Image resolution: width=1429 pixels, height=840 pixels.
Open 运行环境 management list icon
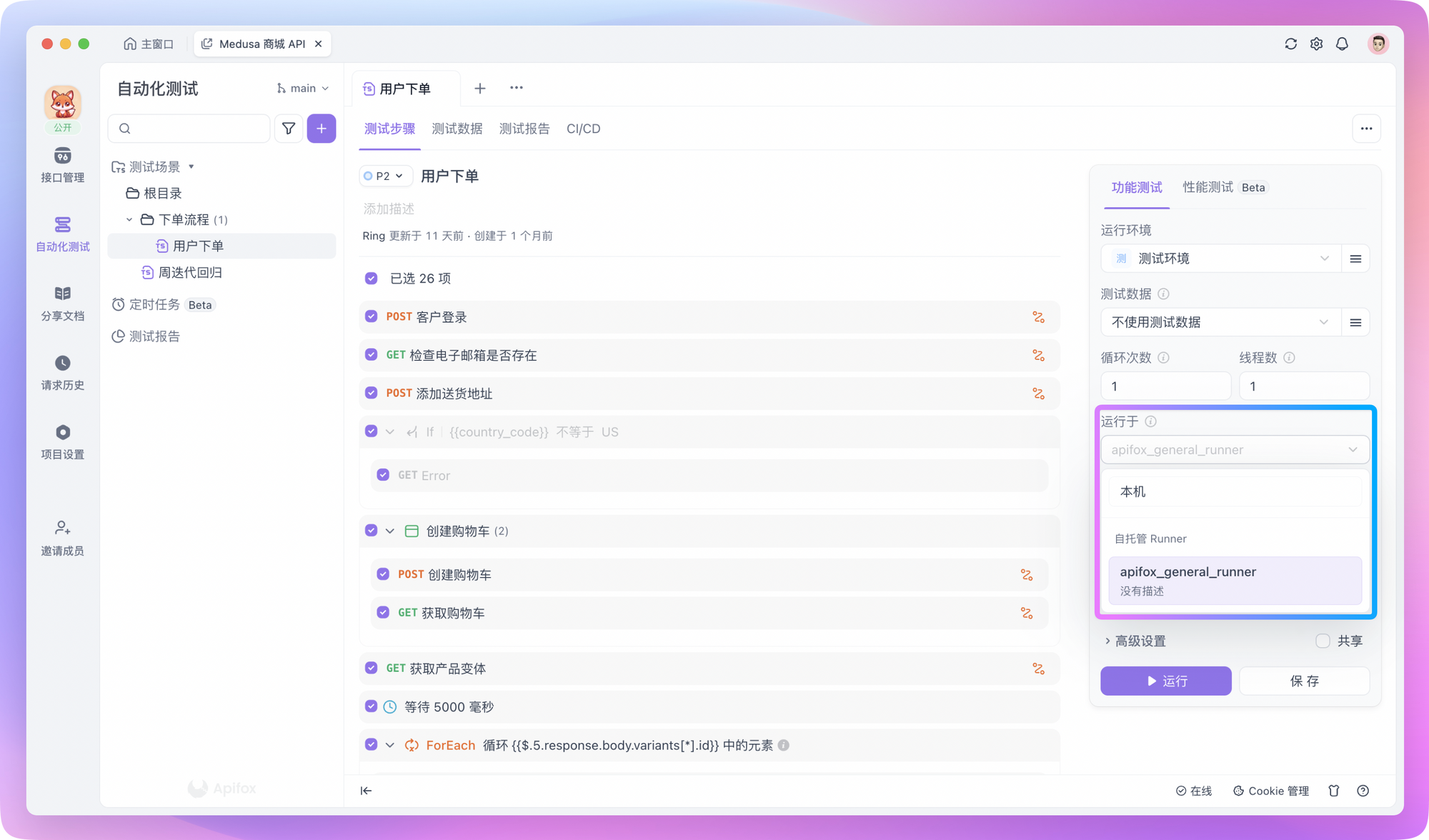[x=1355, y=259]
